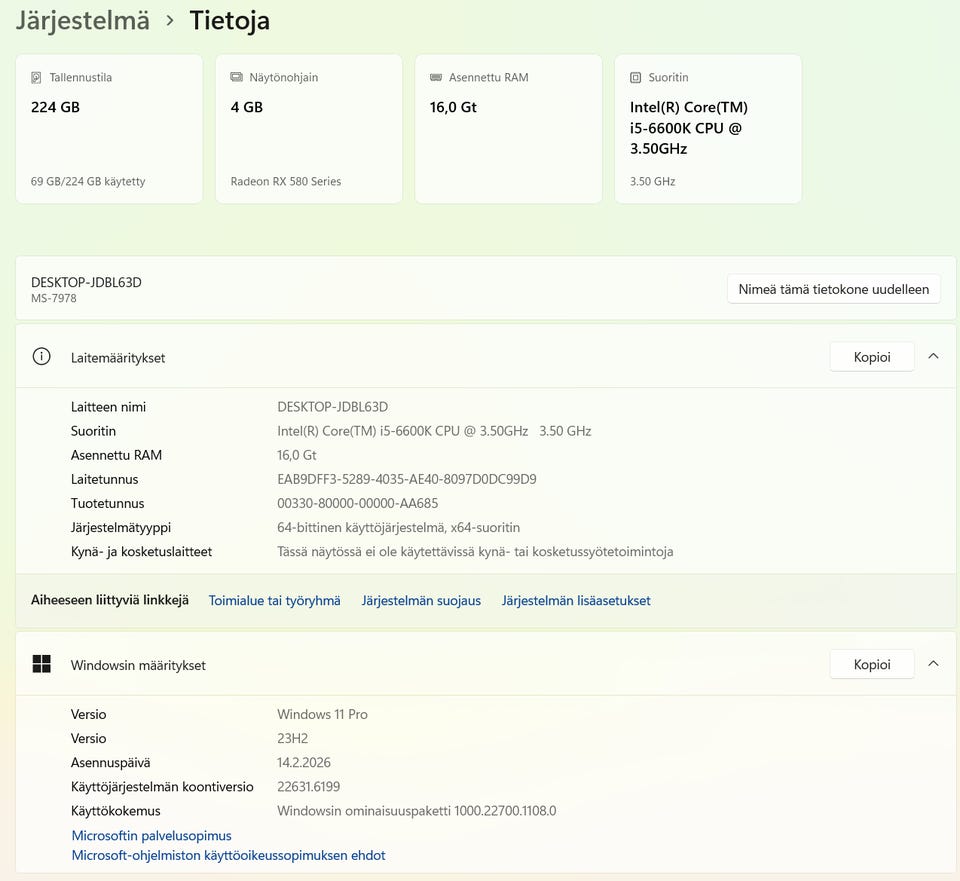Click the Windows logo beside Windowsin määritykset
Image resolution: width=960 pixels, height=881 pixels.
(41, 664)
